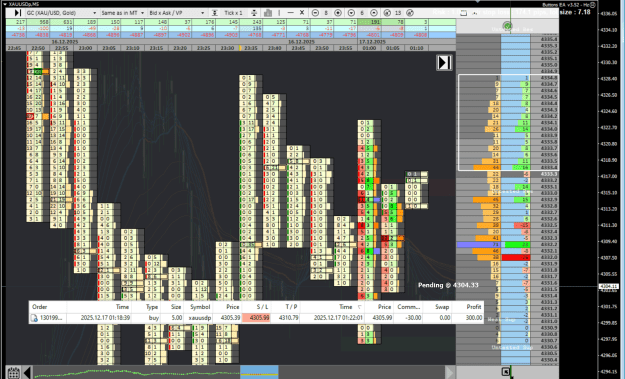Click the profit value 300.00
Screen dimensions: 625x379
474,318
